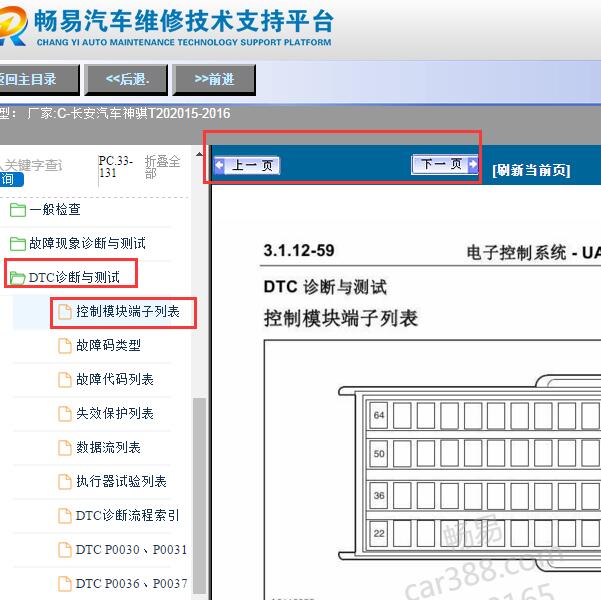
Task: Click document icon beside DTC诊断流程索引
Action: point(65,516)
